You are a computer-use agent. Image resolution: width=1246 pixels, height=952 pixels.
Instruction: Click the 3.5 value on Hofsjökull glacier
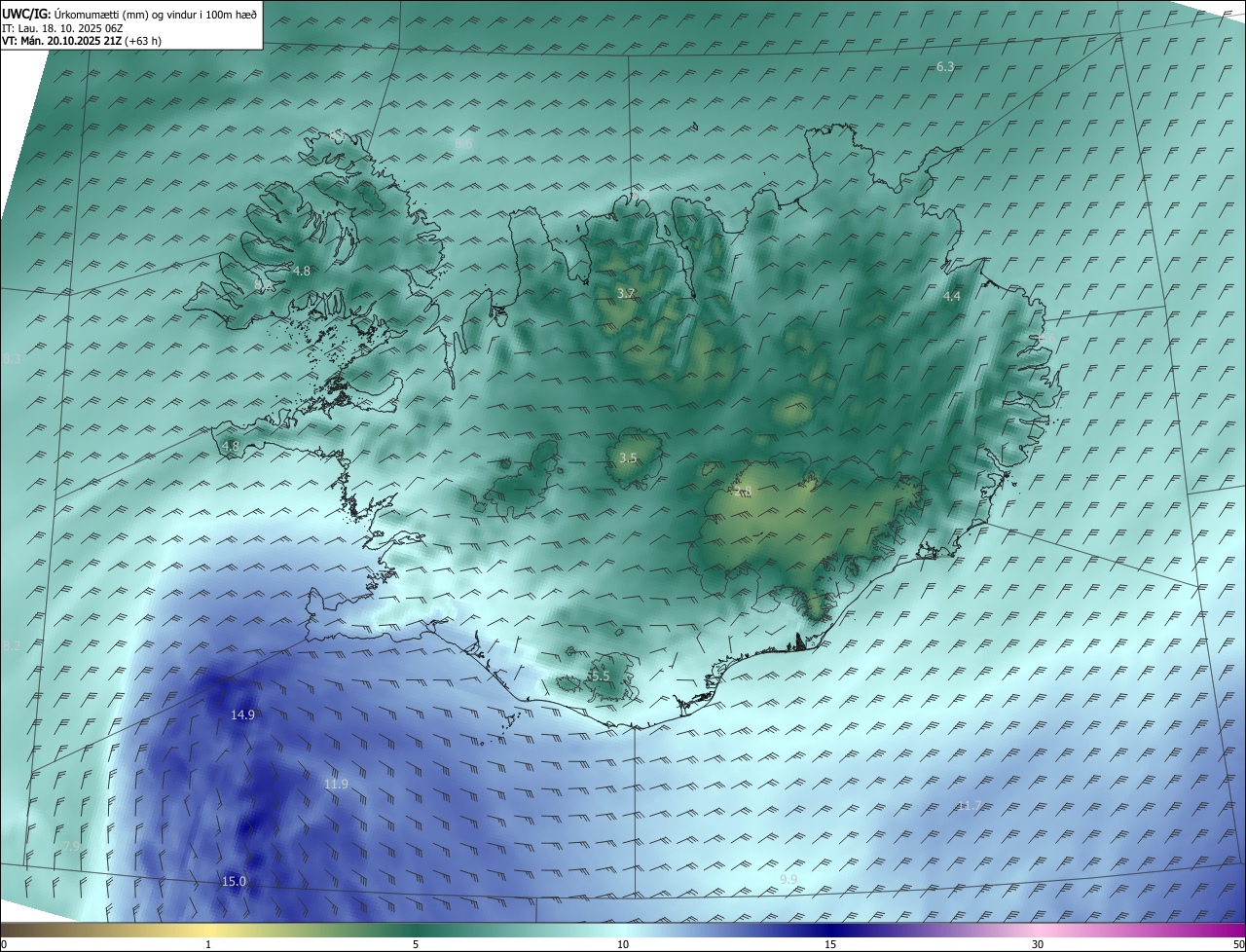[x=628, y=458]
